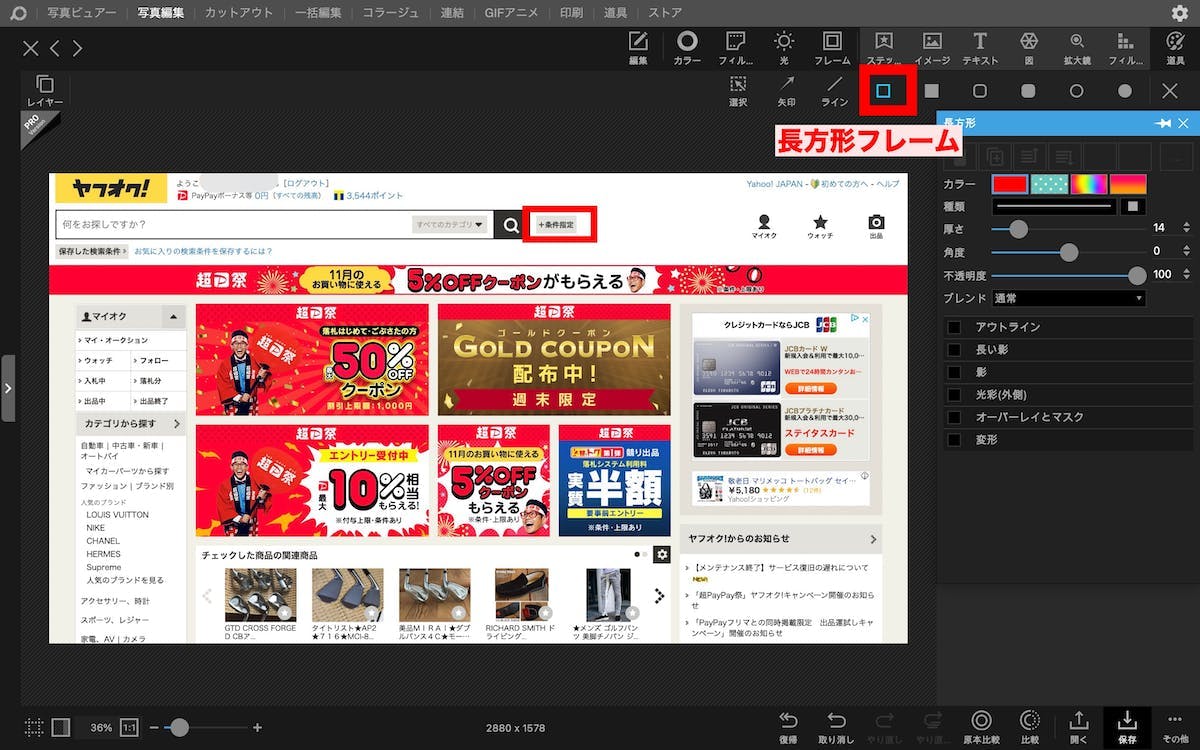Choose the ライン line tool
The width and height of the screenshot is (1200, 750).
coord(834,91)
